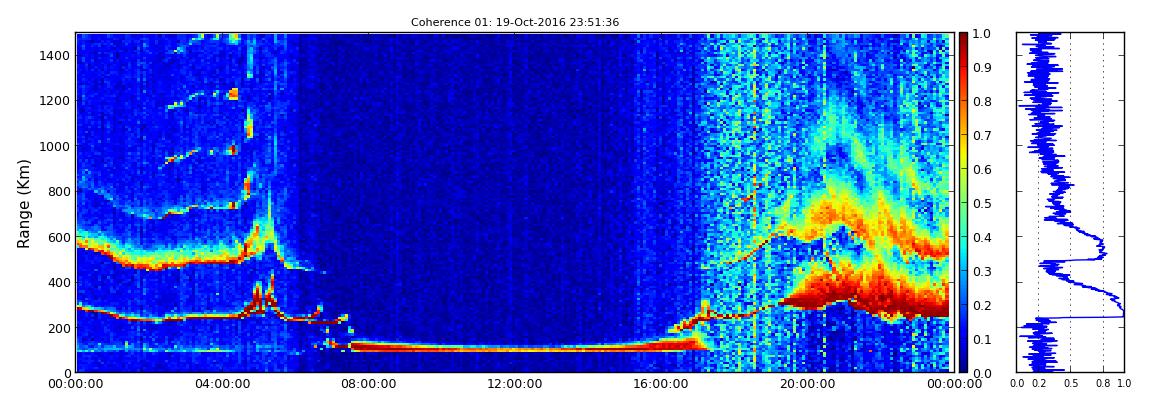Click the plot title 'Coherence 01: 19-Oct-2016 23:51:36'
The image size is (1150, 407).
(x=515, y=23)
